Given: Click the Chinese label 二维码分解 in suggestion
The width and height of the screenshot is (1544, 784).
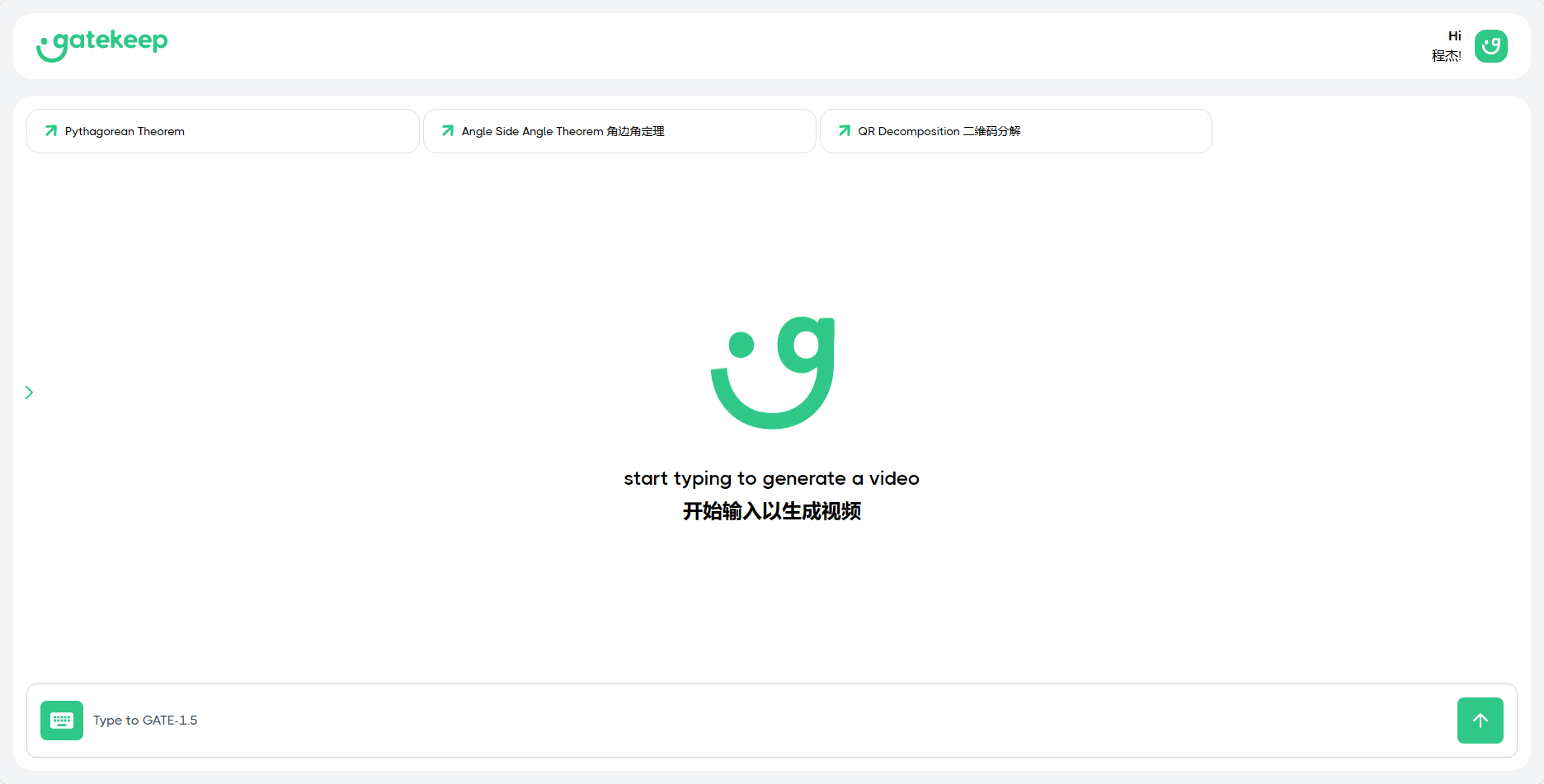Looking at the screenshot, I should coord(991,131).
